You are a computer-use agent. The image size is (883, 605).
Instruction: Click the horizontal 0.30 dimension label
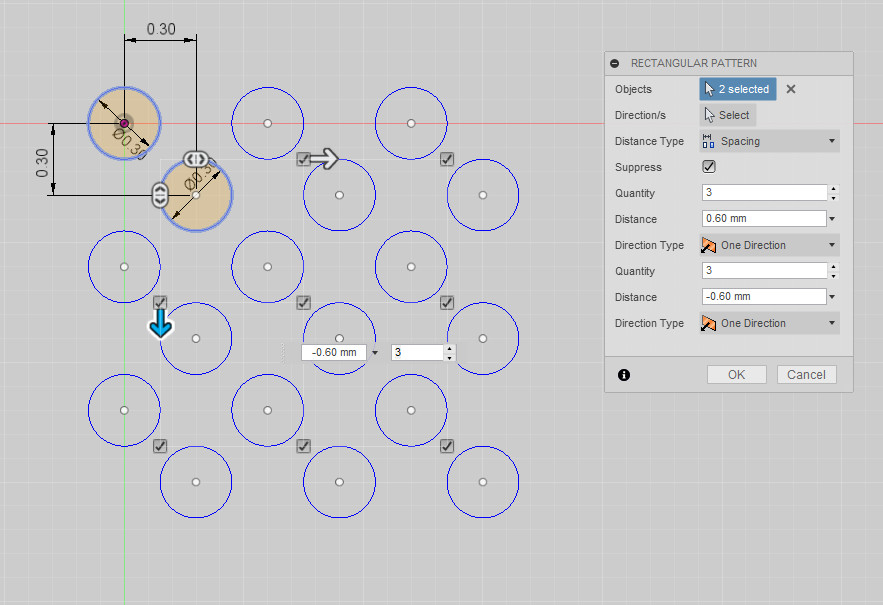[x=161, y=29]
